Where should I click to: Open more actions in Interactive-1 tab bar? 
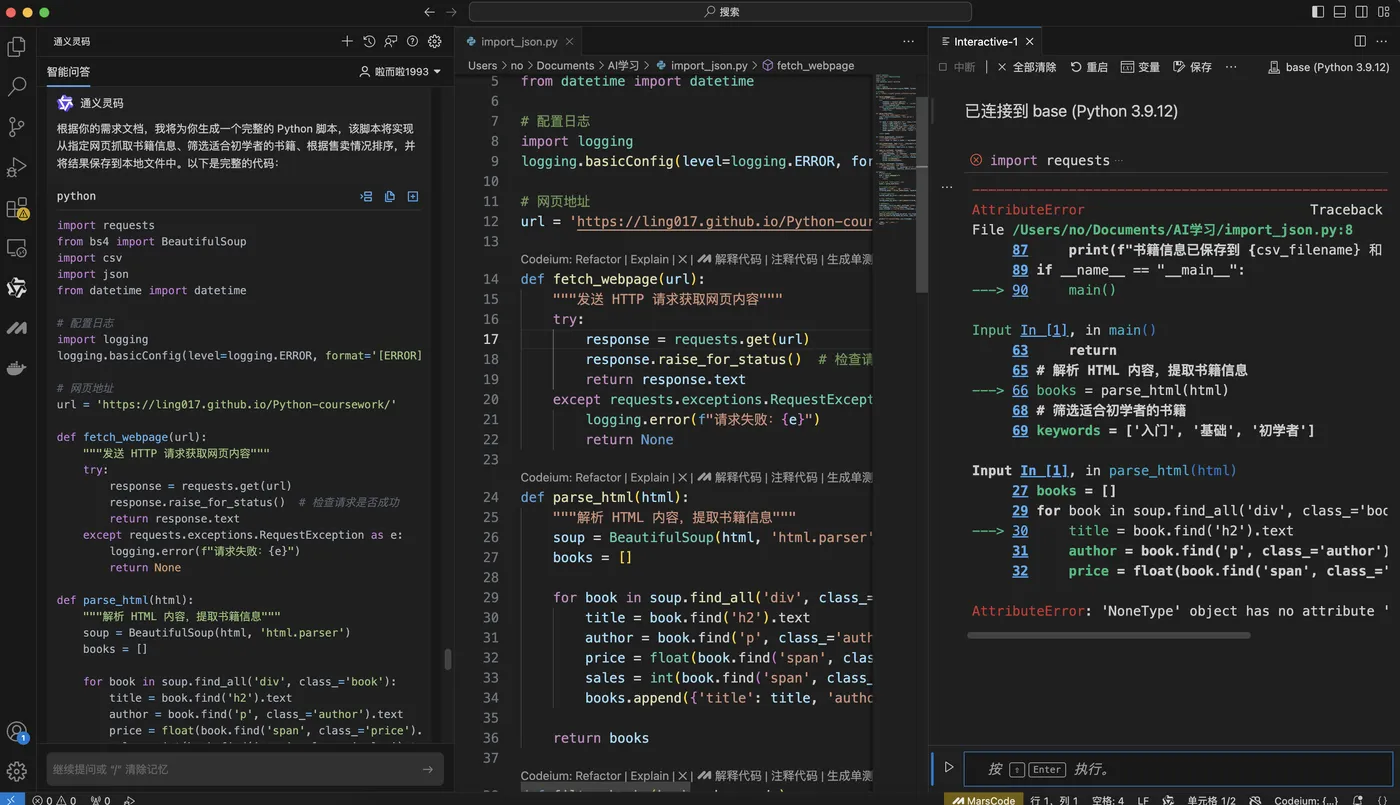(1382, 41)
